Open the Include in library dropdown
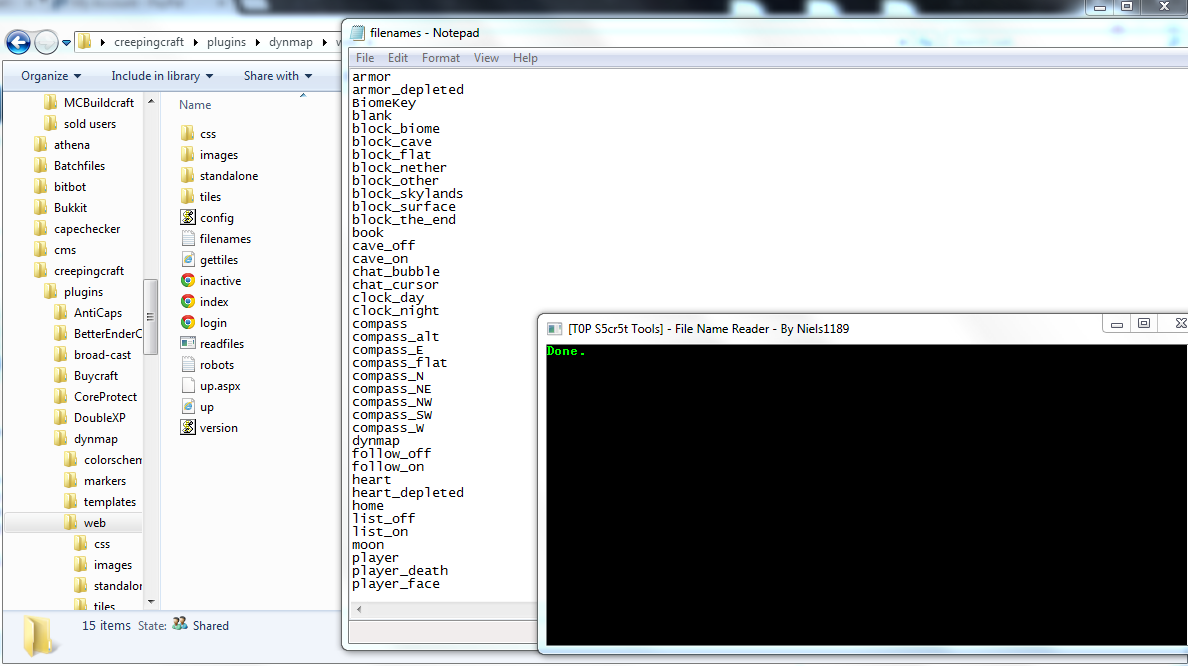This screenshot has height=666, width=1188. coord(162,76)
